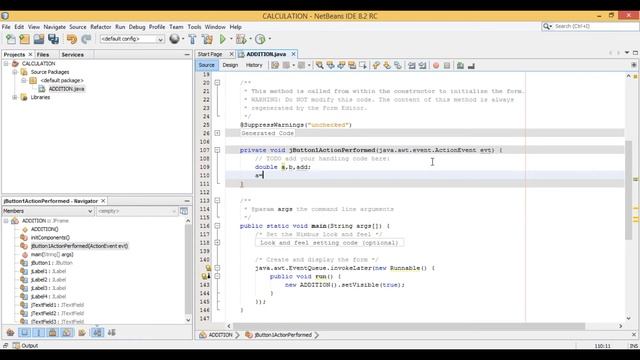Toggle Show Non-Public Members in Navigator
Screen dimensions: 640x360
point(53,333)
